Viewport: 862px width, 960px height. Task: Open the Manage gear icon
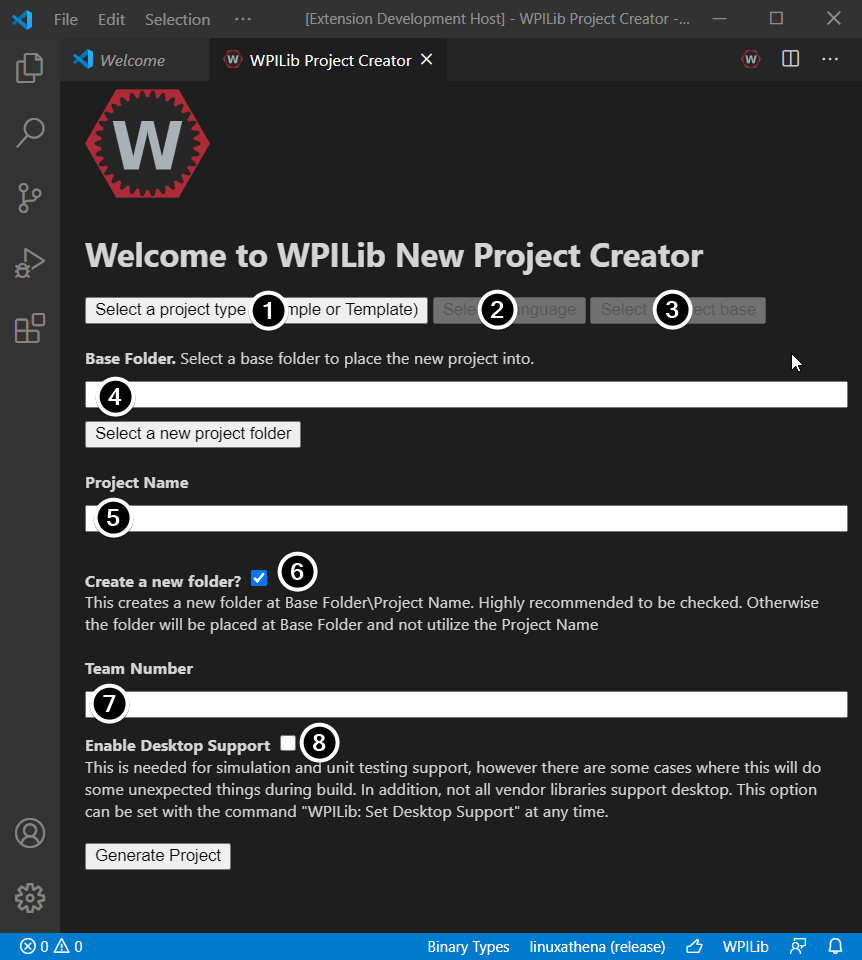click(29, 898)
